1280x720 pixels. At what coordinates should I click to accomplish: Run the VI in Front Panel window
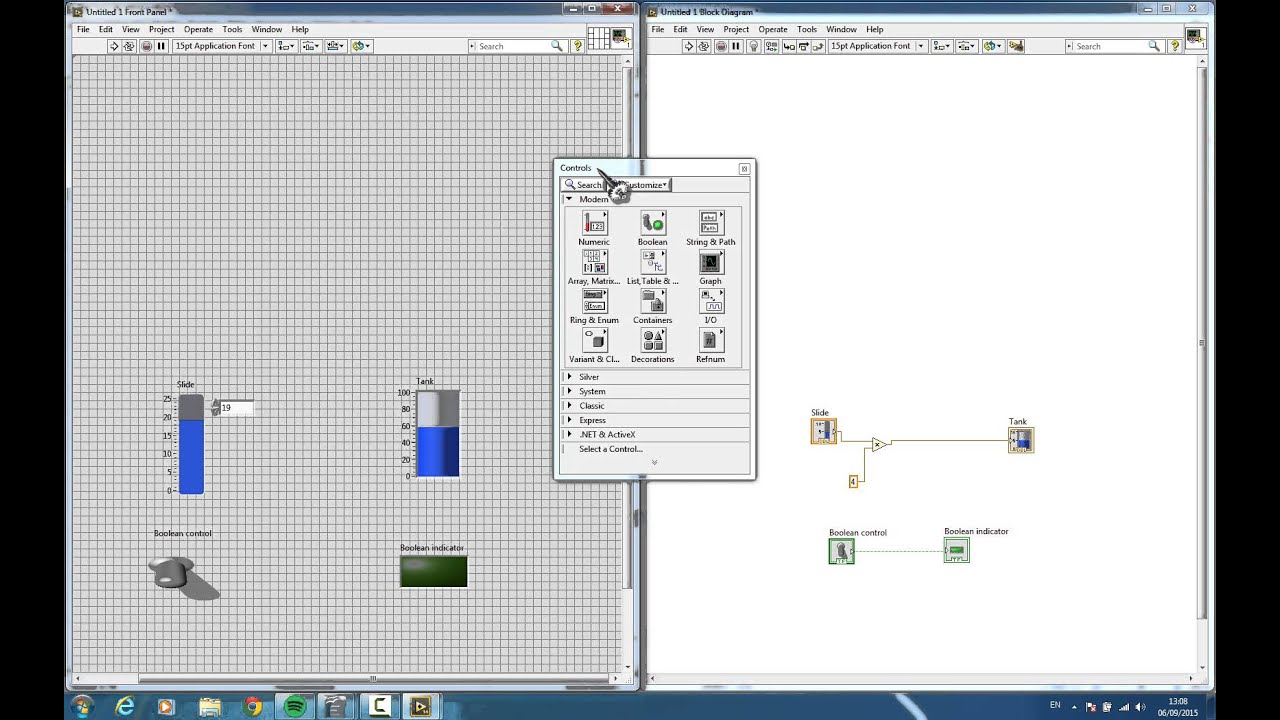point(114,46)
